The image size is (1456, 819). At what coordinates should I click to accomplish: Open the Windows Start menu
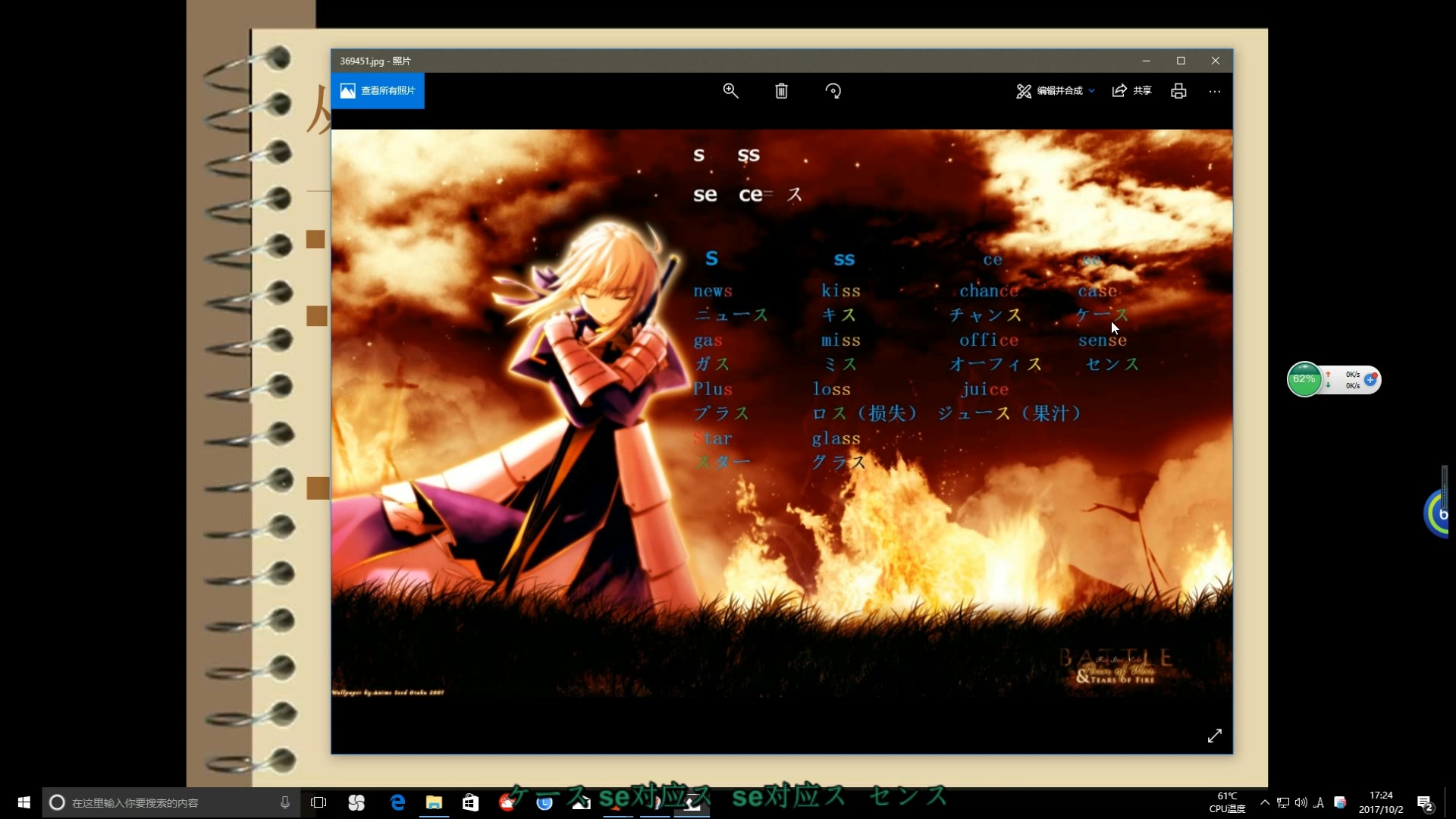pyautogui.click(x=24, y=802)
